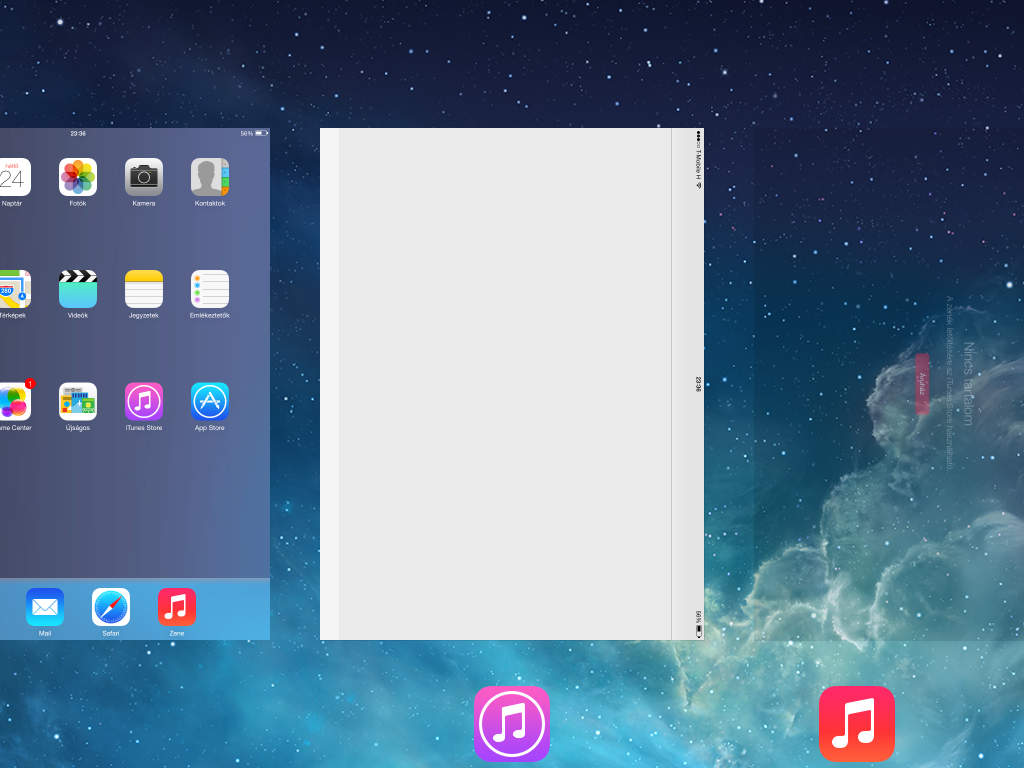Switch to iTunes Store via purple switcher icon

(512, 723)
